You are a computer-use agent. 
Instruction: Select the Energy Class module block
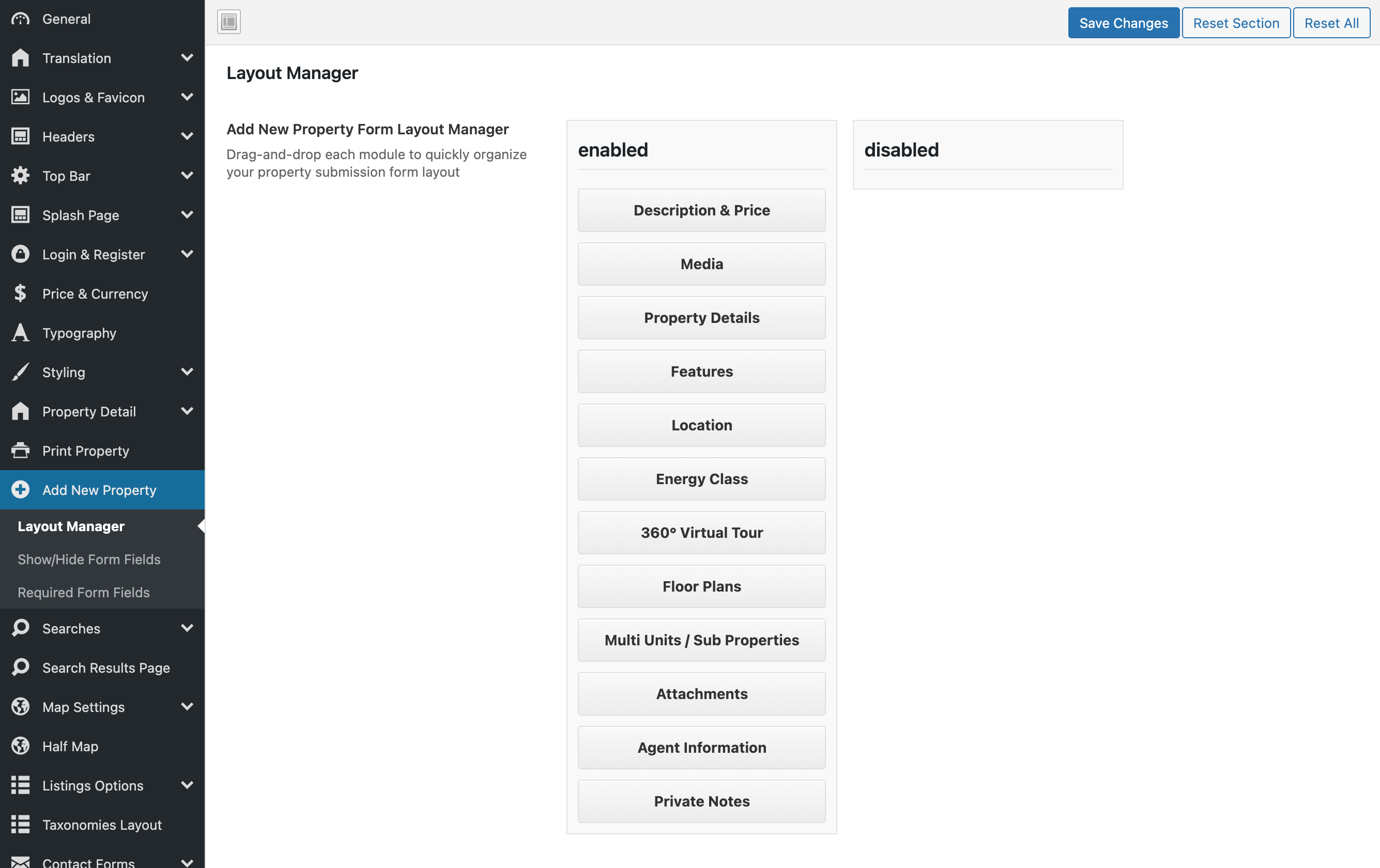701,479
